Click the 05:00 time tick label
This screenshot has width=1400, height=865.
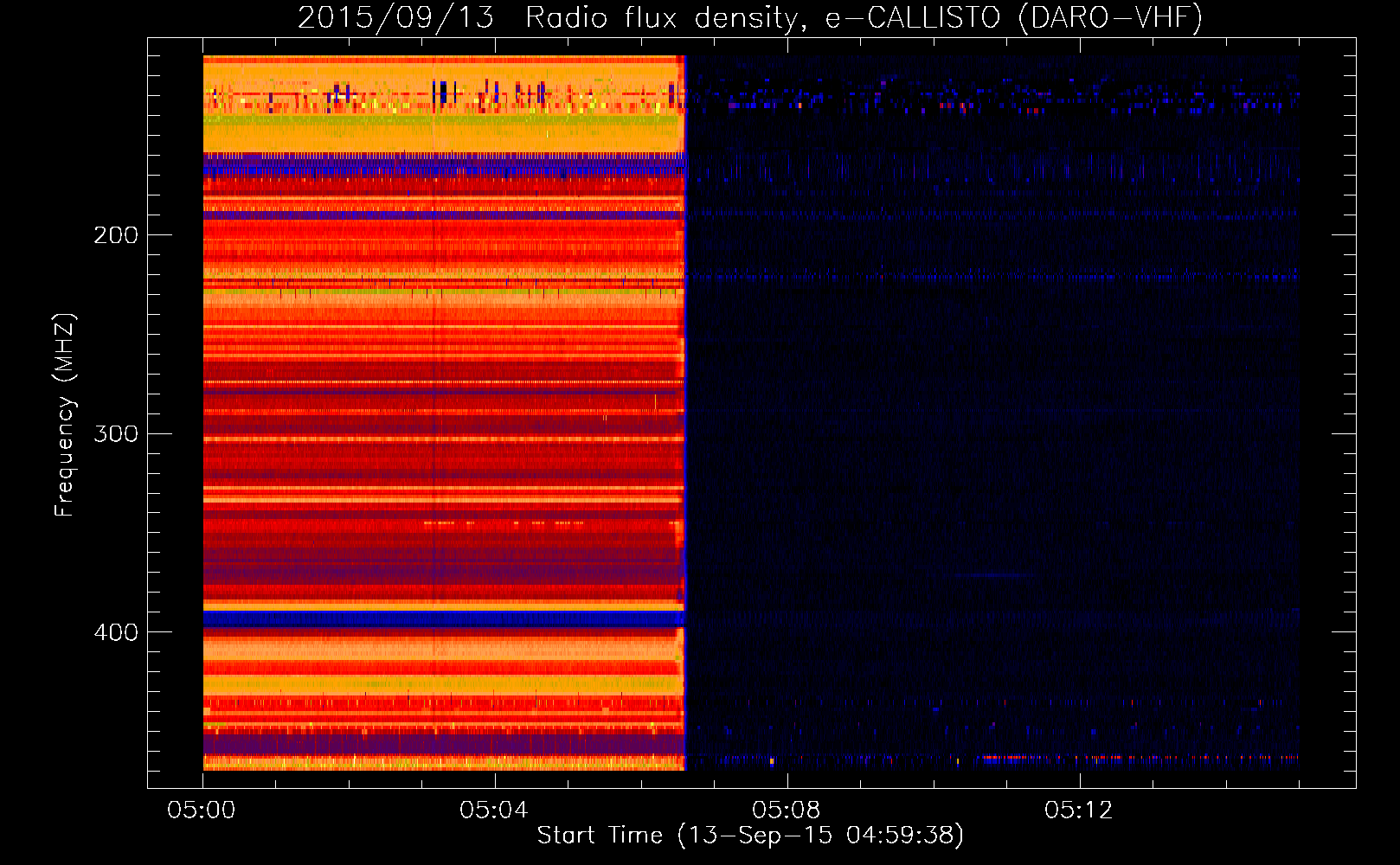[202, 811]
